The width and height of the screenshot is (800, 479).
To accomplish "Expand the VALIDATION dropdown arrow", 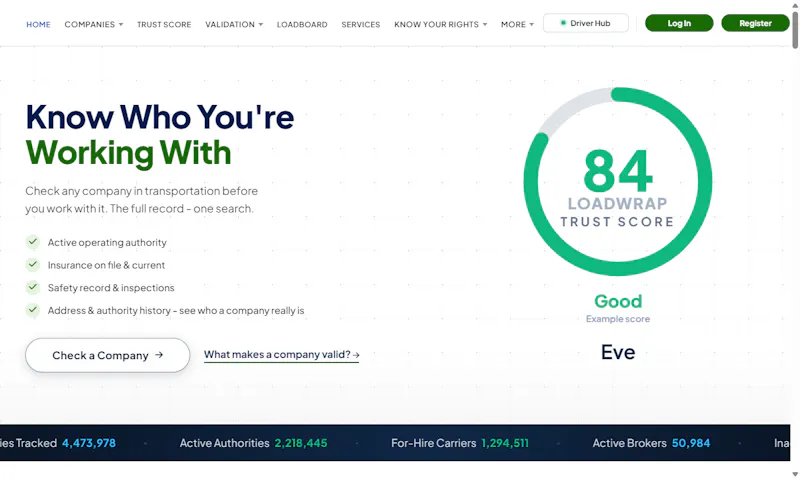I will tap(261, 24).
